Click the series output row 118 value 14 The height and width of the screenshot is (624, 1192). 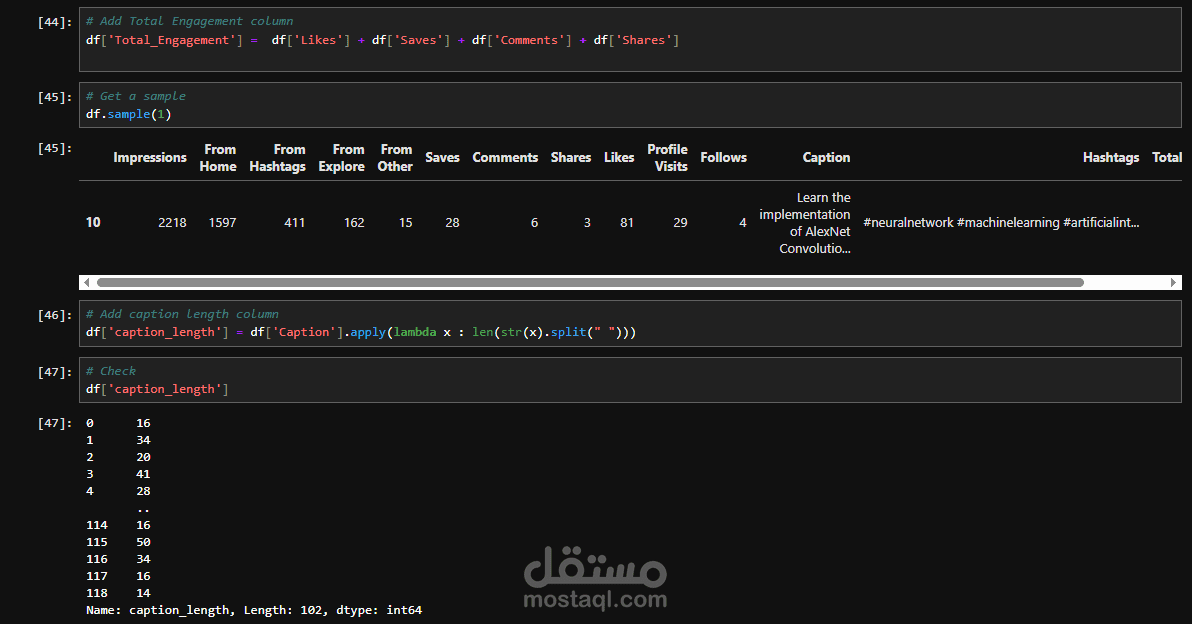[x=143, y=593]
